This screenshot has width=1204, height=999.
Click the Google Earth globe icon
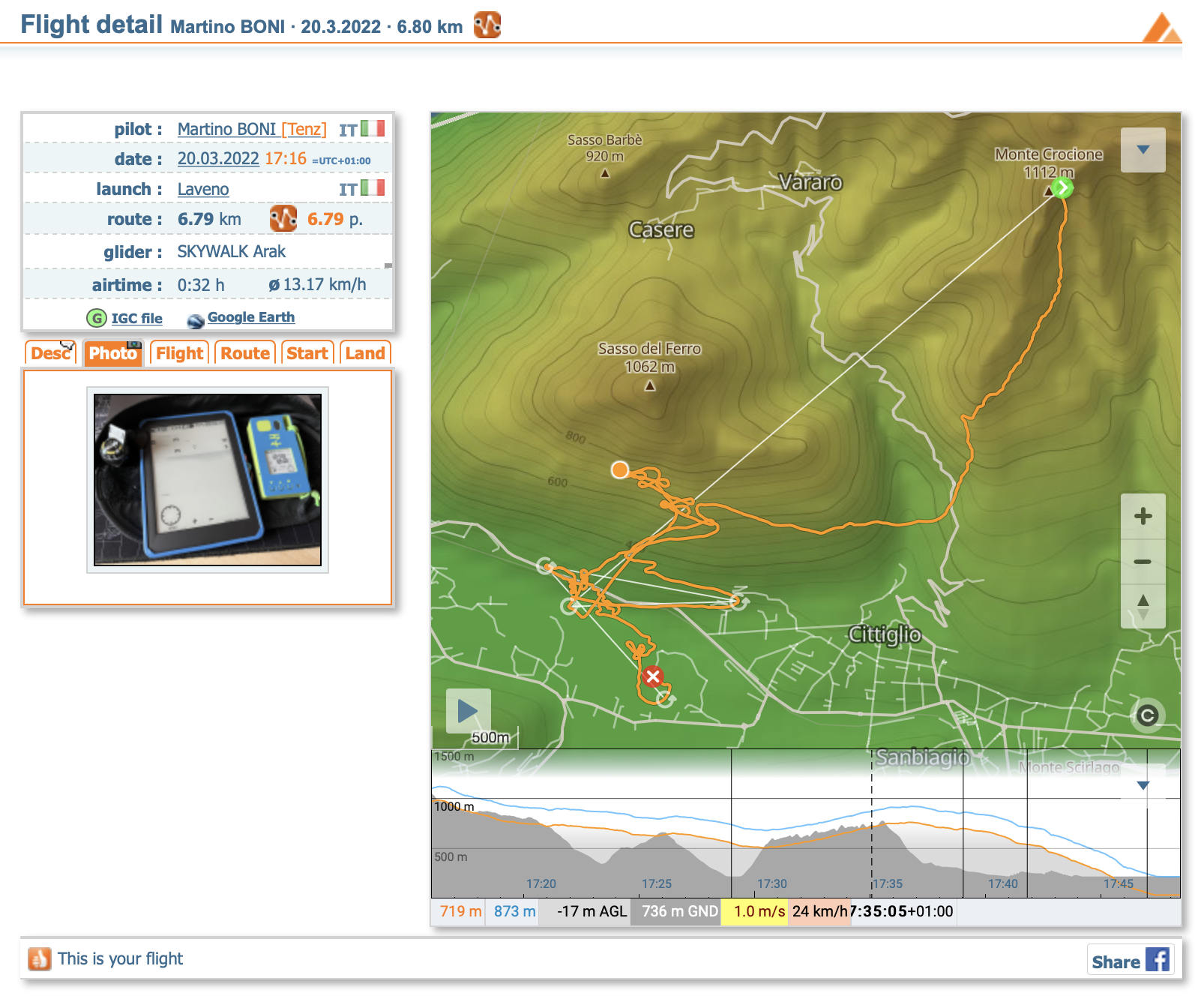click(196, 321)
